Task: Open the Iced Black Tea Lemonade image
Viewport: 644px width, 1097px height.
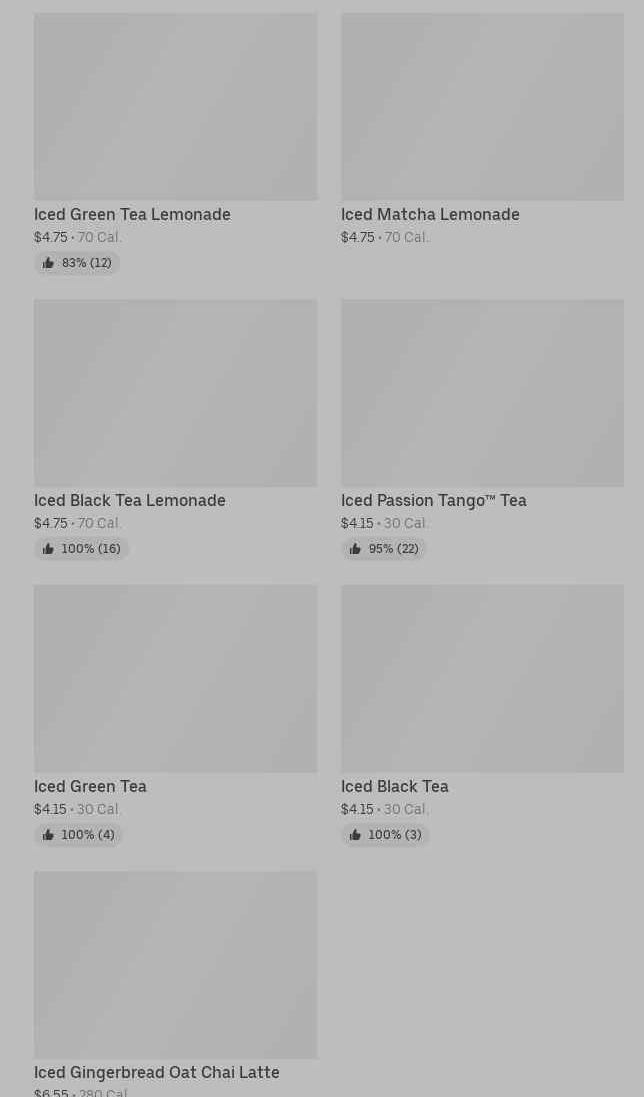Action: (x=175, y=393)
